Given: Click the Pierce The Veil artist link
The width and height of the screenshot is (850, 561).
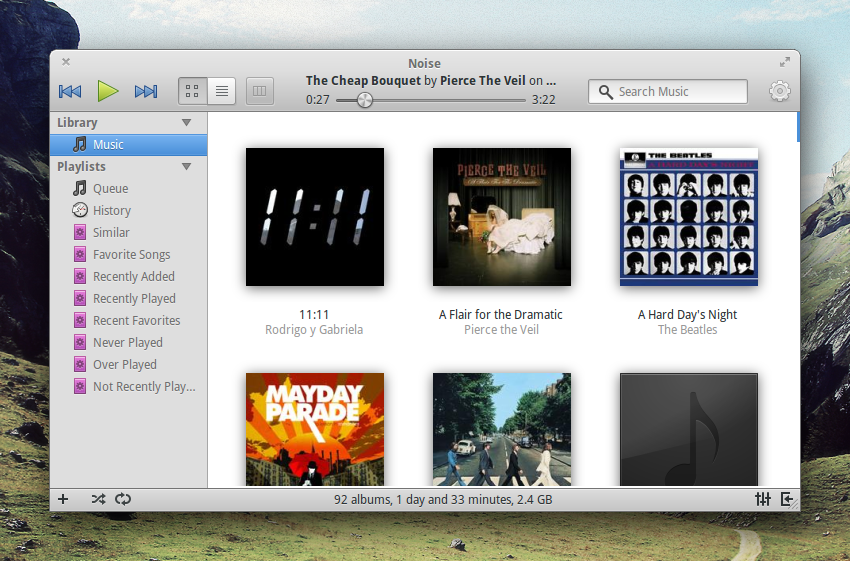Looking at the screenshot, I should tap(482, 81).
